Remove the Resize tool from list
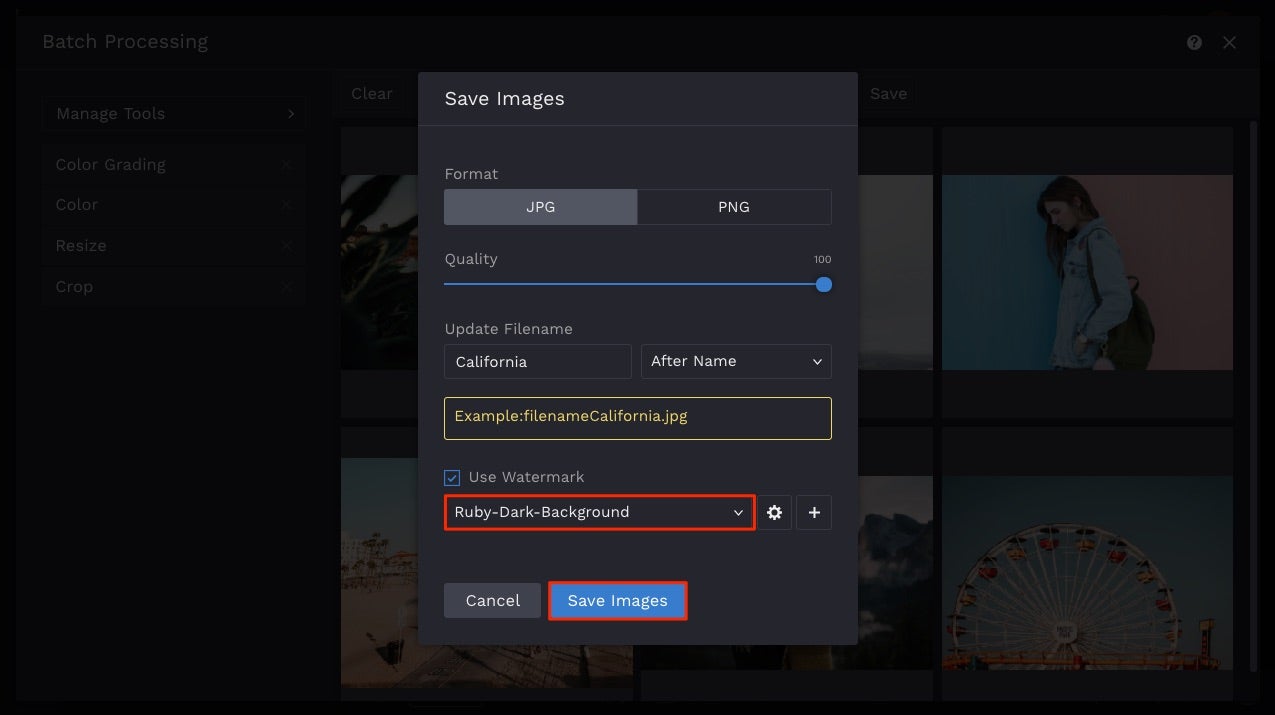The width and height of the screenshot is (1275, 715). [x=287, y=246]
